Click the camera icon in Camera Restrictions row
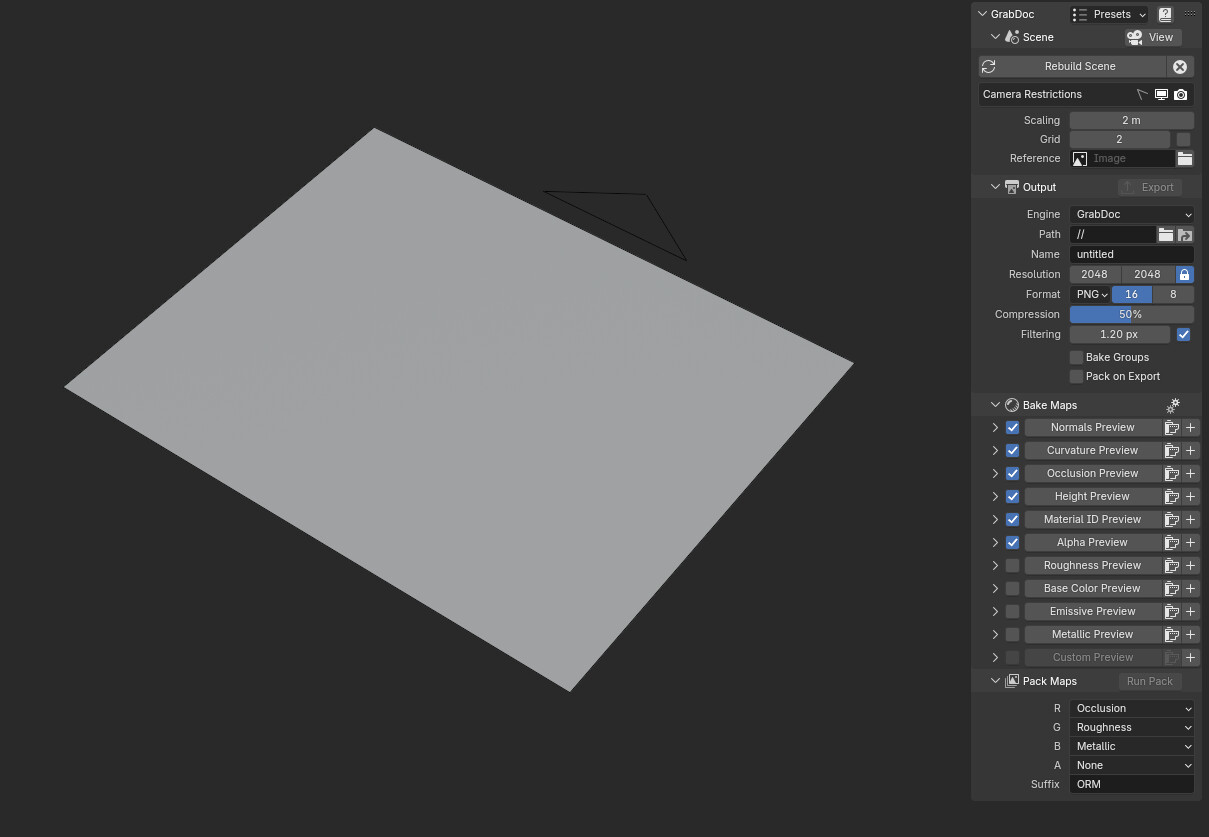 click(1181, 94)
